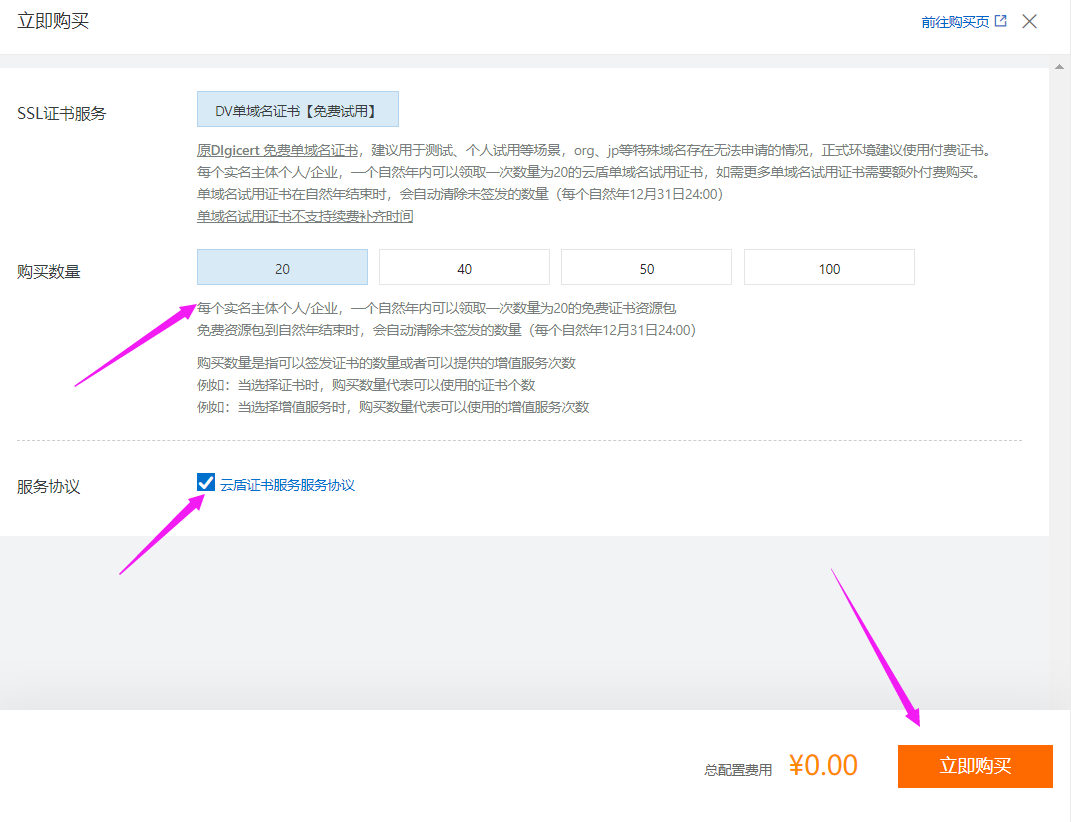Screen dimensions: 1071x822
Task: Select purchase quantity 20
Action: 282,268
